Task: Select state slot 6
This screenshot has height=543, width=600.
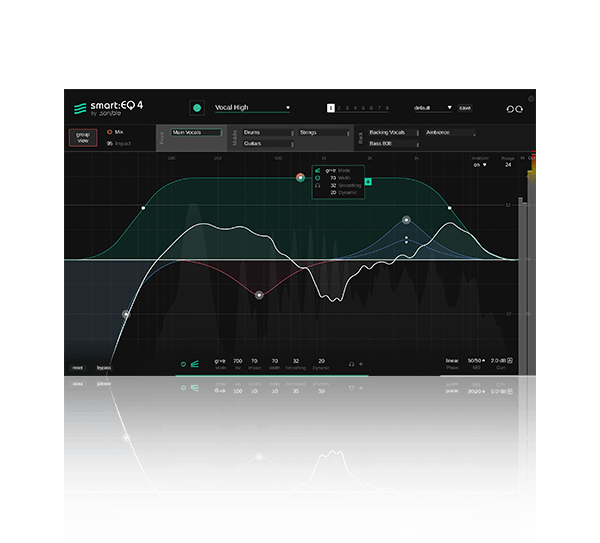Action: 371,108
